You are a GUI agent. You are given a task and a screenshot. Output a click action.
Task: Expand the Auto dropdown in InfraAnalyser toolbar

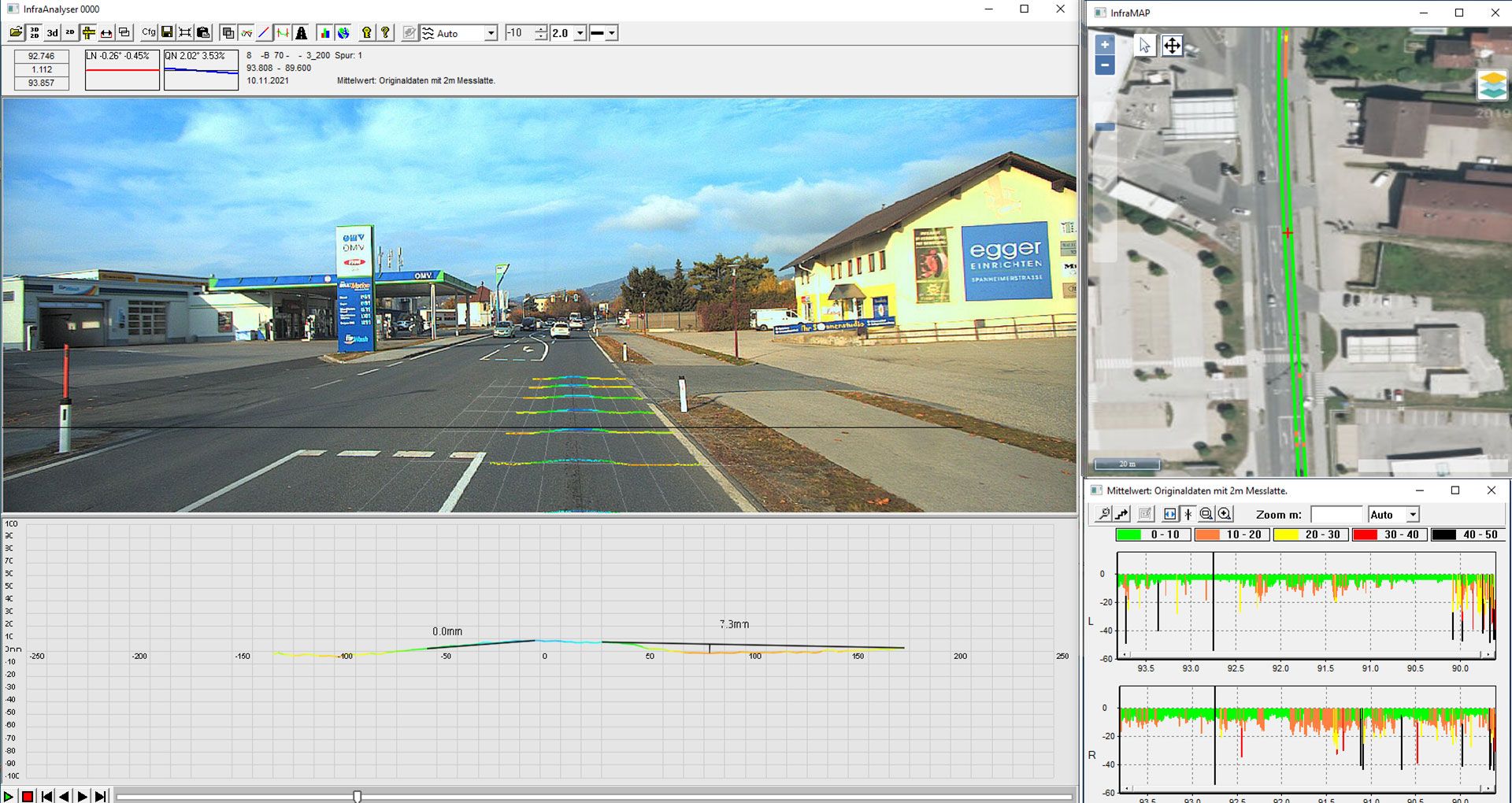(x=491, y=33)
